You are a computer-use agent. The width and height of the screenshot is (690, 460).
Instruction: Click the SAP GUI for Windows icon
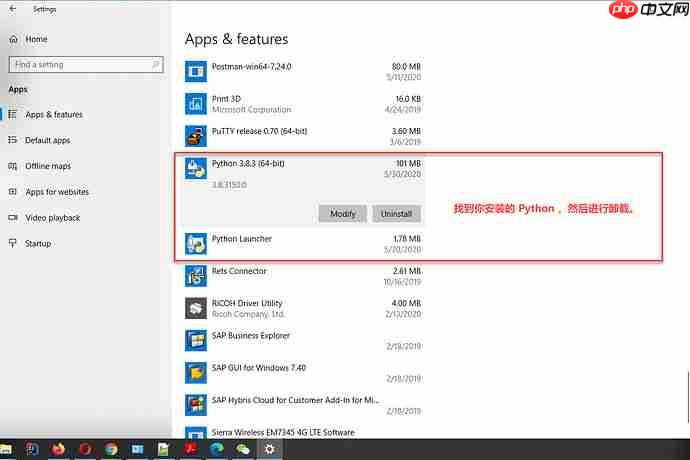[196, 372]
